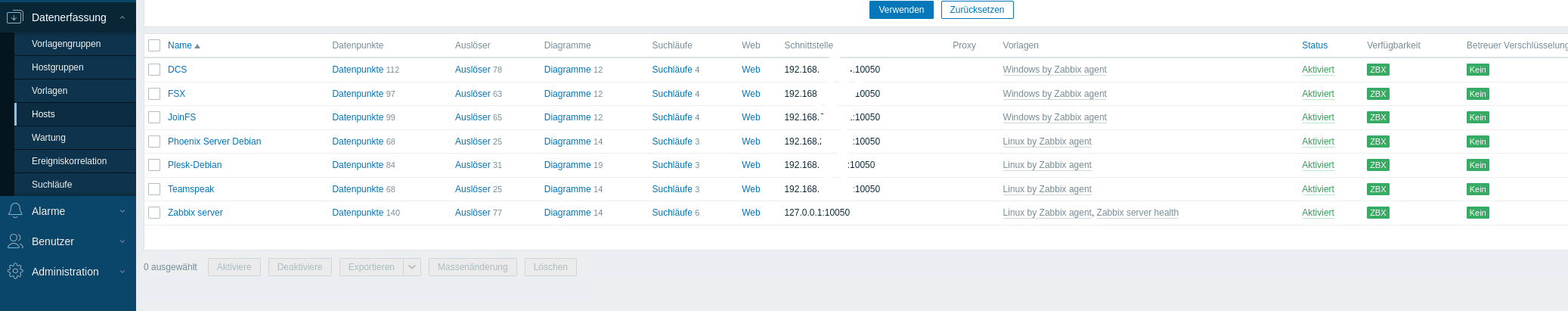Check the DCS host checkbox
Image resolution: width=1568 pixels, height=311 pixels.
pyautogui.click(x=154, y=70)
